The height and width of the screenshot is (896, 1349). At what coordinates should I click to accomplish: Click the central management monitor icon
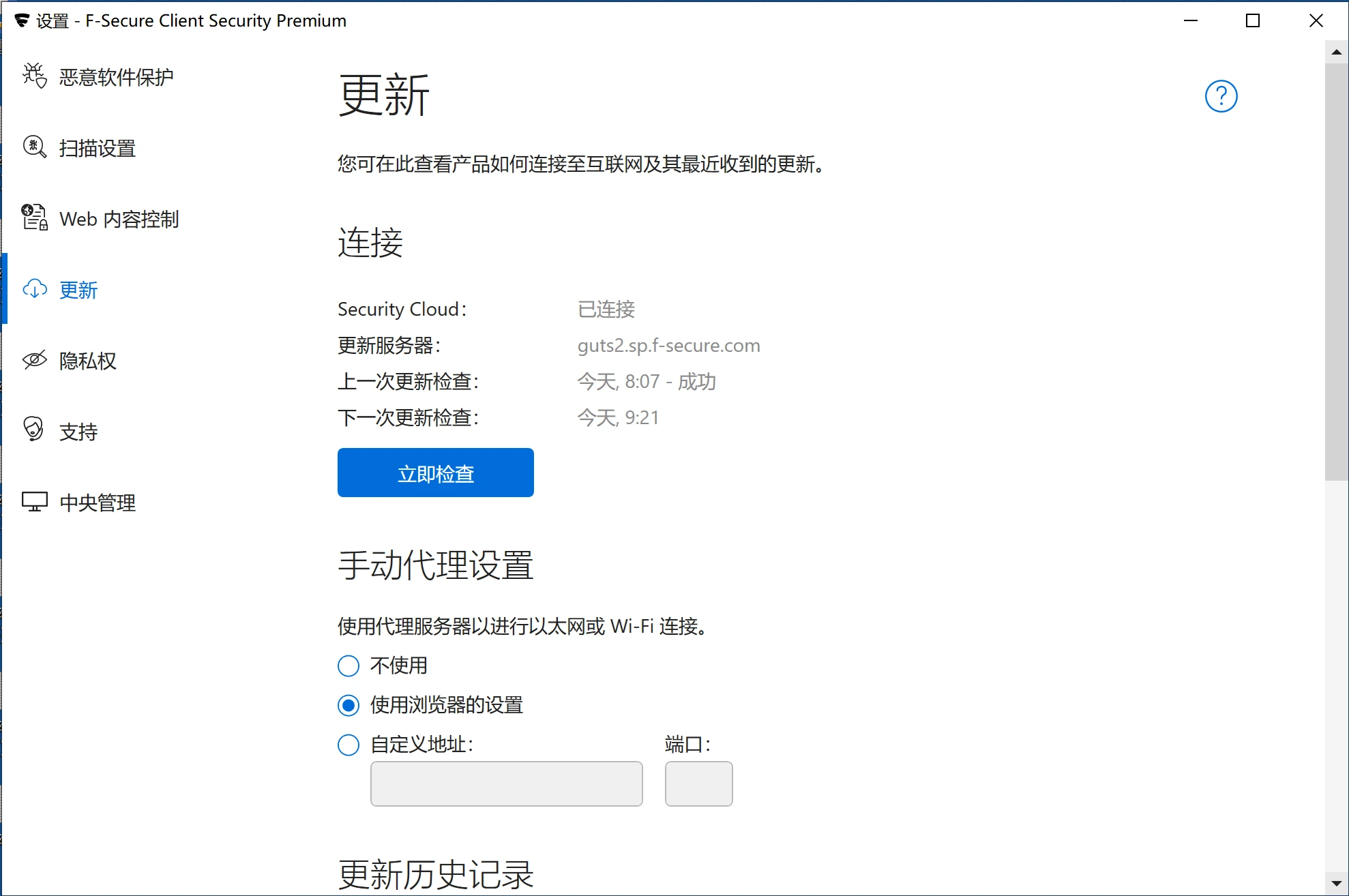[35, 502]
